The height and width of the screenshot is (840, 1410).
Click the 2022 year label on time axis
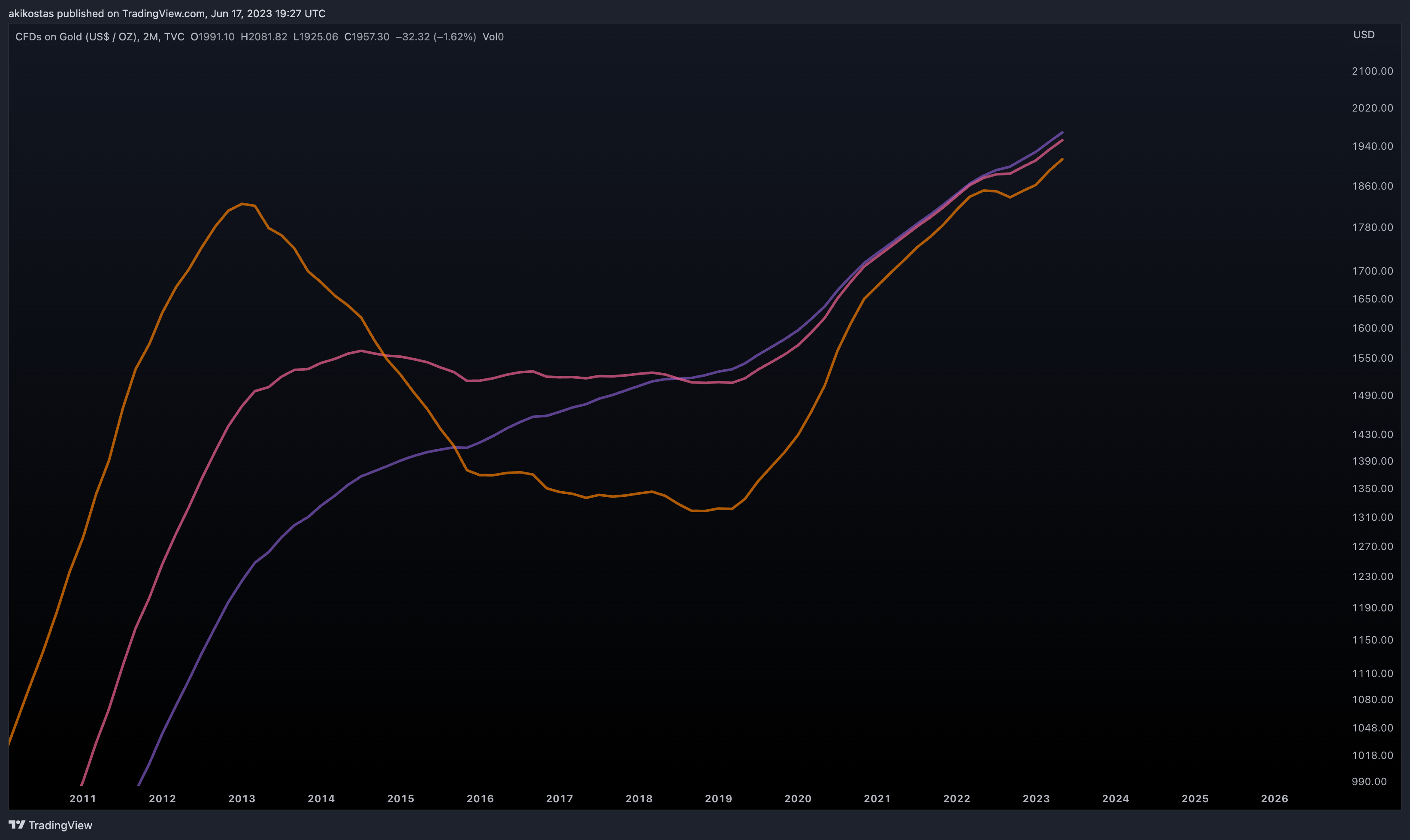coord(956,799)
